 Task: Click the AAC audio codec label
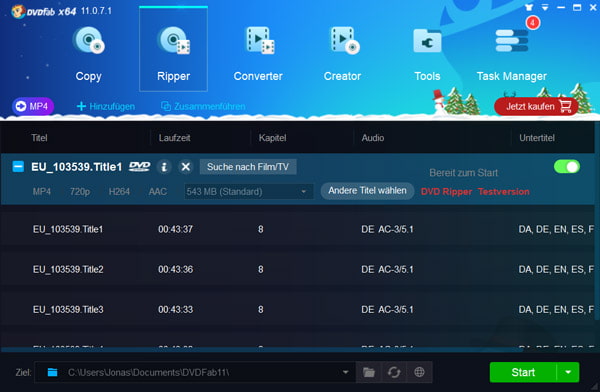(x=158, y=191)
